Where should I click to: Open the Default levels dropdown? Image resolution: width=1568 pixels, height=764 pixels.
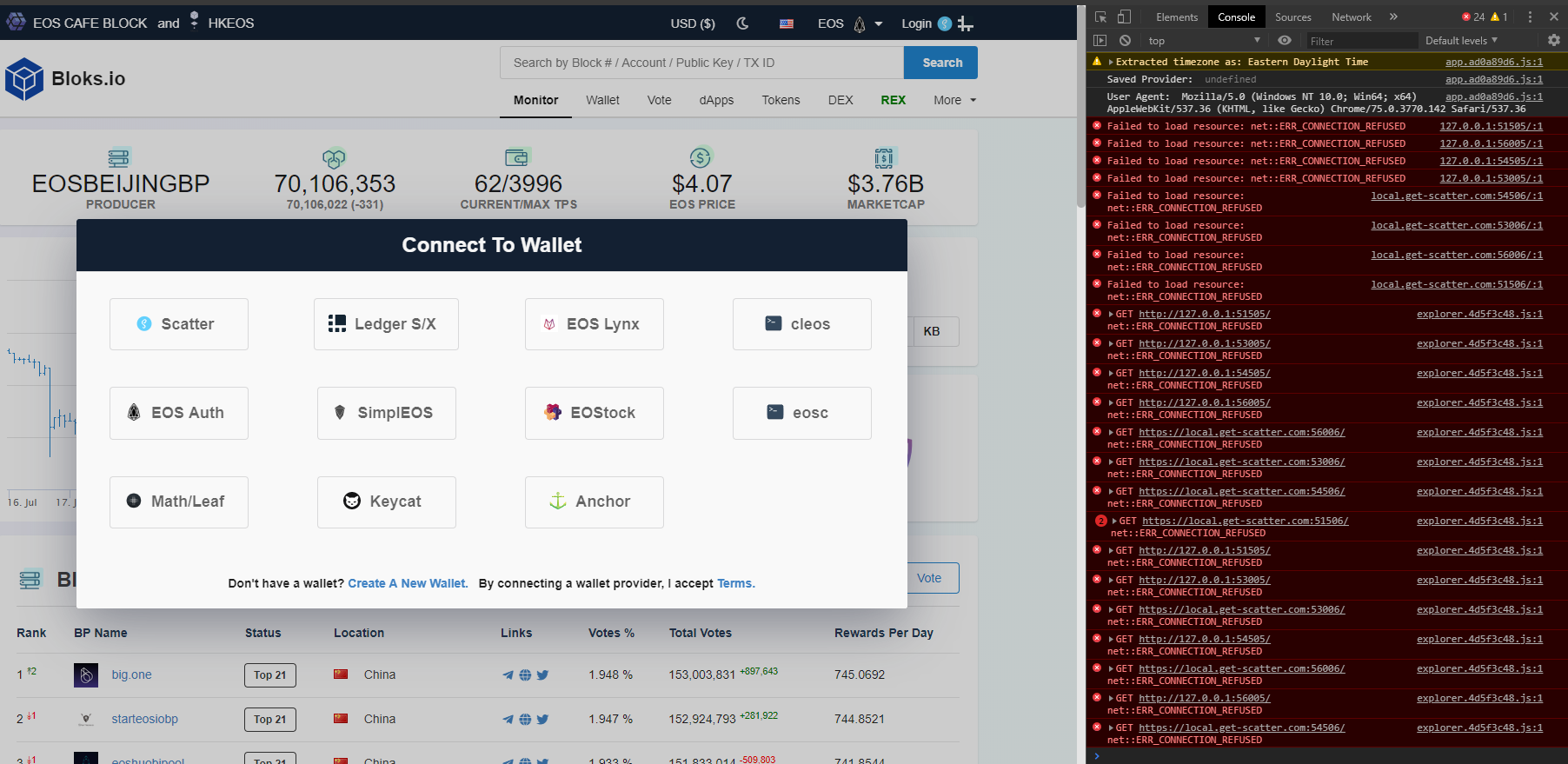[x=1462, y=41]
